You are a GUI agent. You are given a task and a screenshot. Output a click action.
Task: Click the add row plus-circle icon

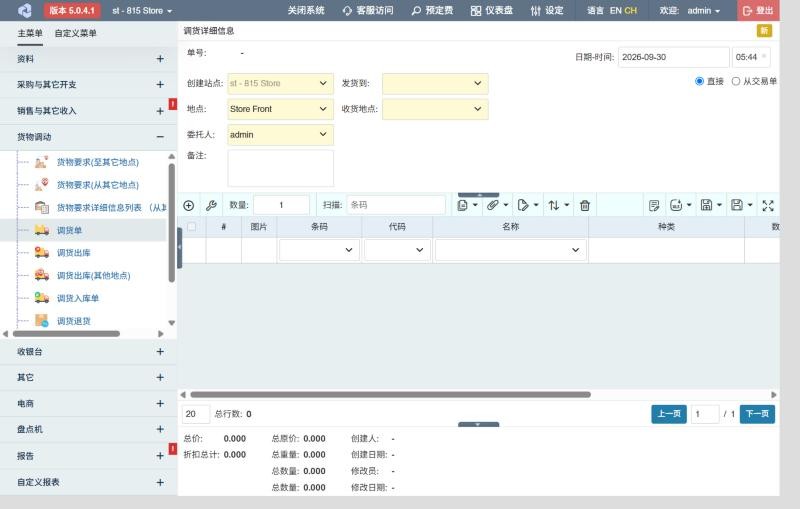(189, 206)
